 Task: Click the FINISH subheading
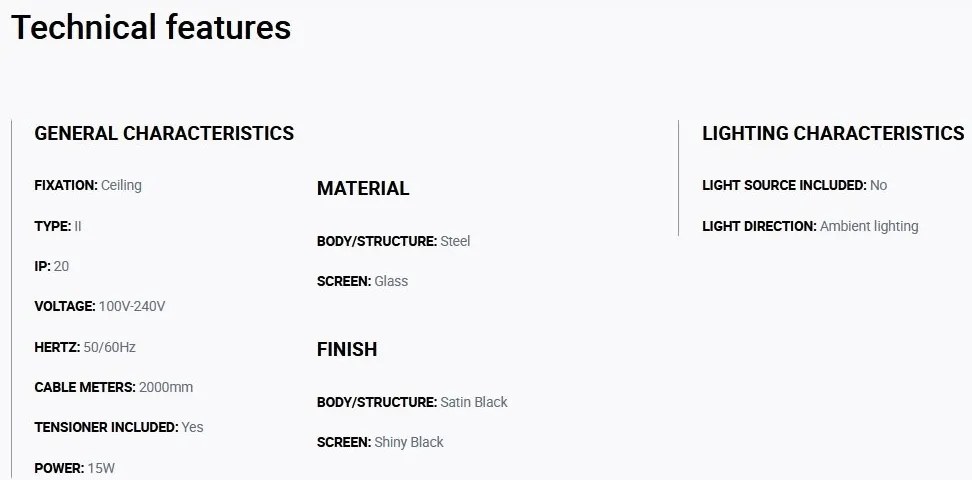(x=347, y=350)
